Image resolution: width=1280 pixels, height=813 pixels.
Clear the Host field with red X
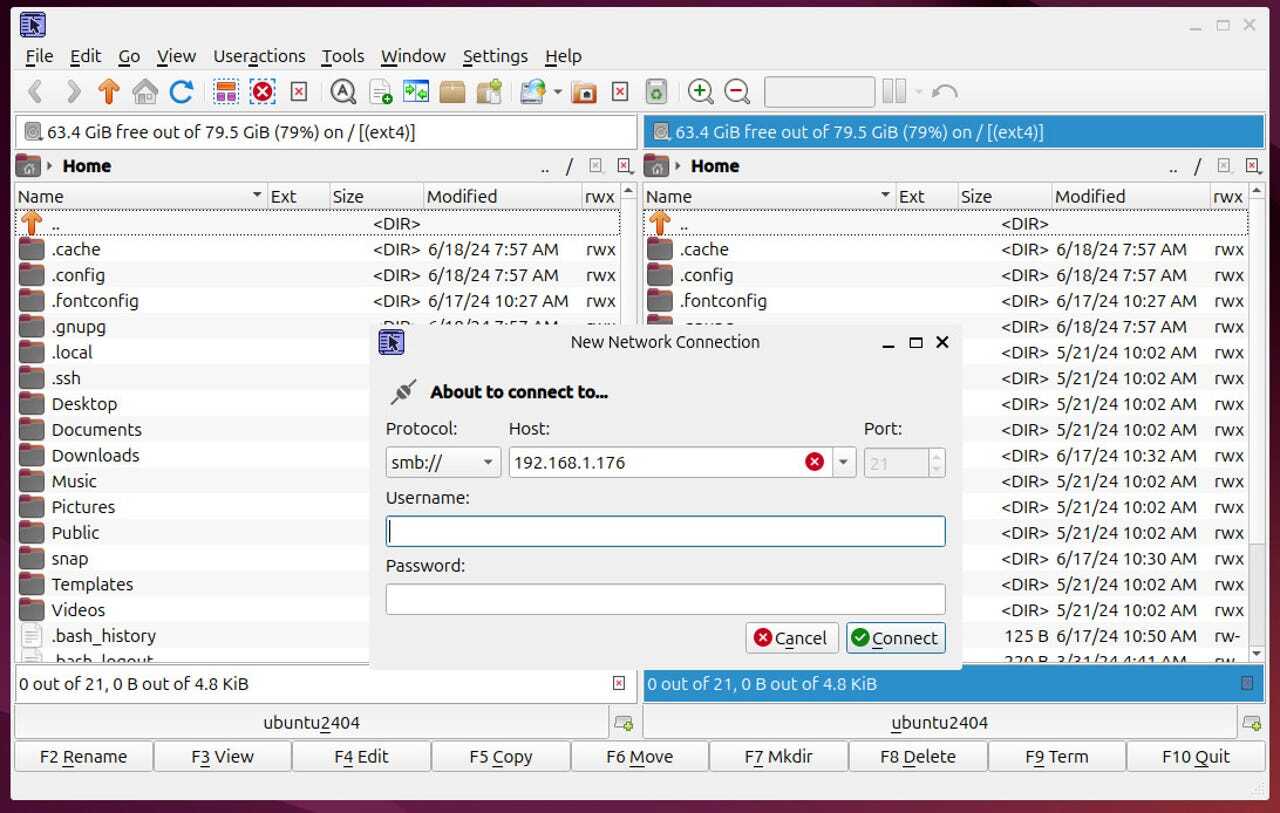815,462
